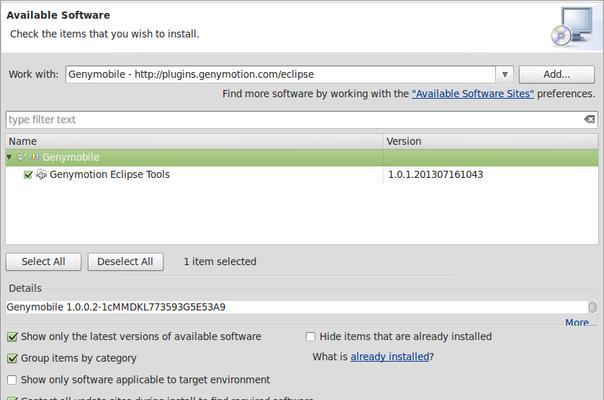Click version 1.0.1.201307161043 cell

pyautogui.click(x=435, y=175)
